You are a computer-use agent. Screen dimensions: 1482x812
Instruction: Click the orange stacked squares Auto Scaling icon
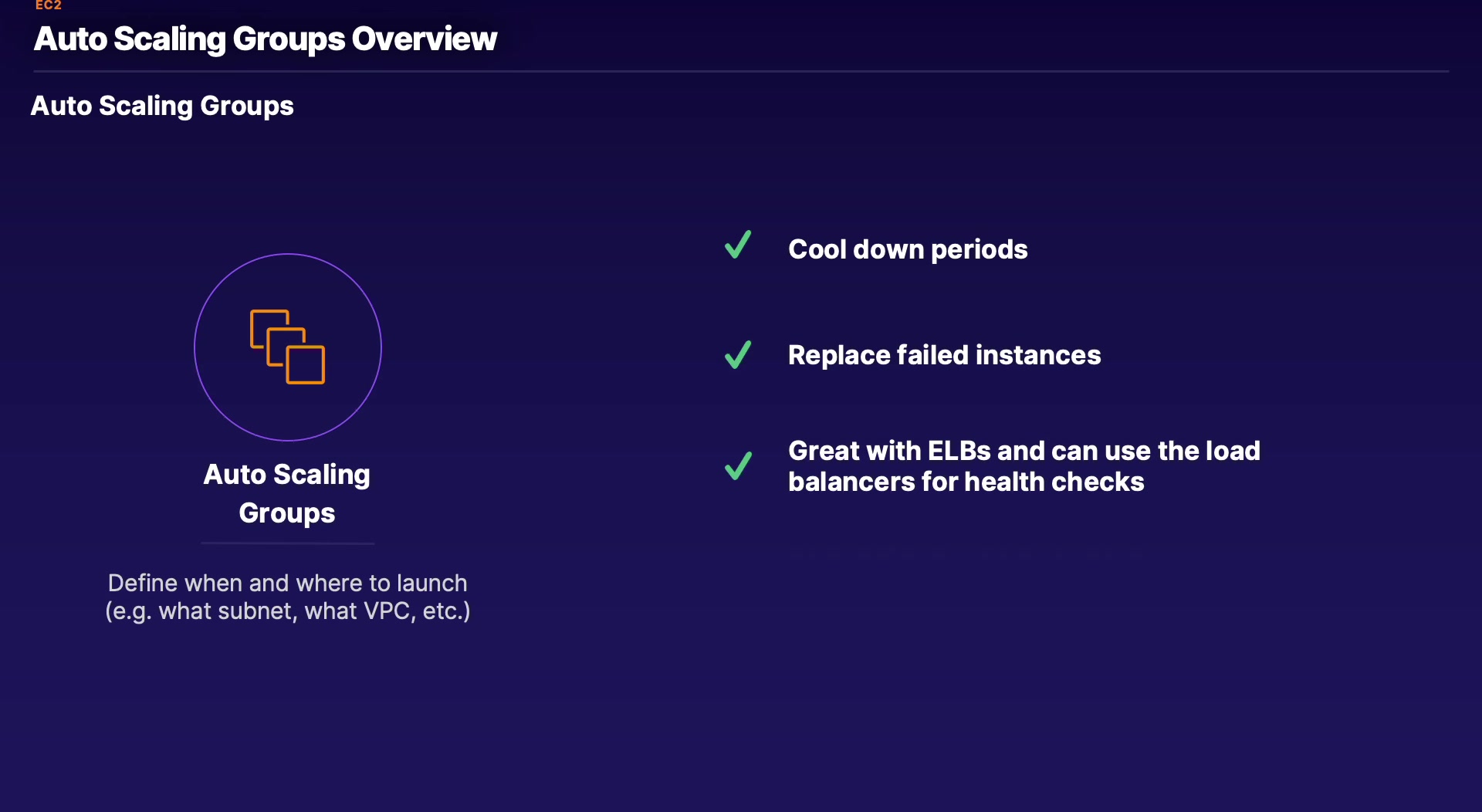click(287, 347)
